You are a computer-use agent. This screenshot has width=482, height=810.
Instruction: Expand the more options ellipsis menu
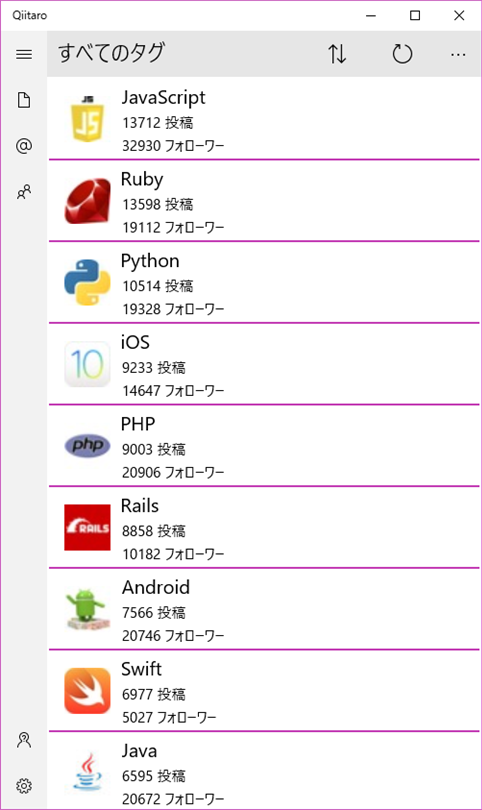pos(458,54)
